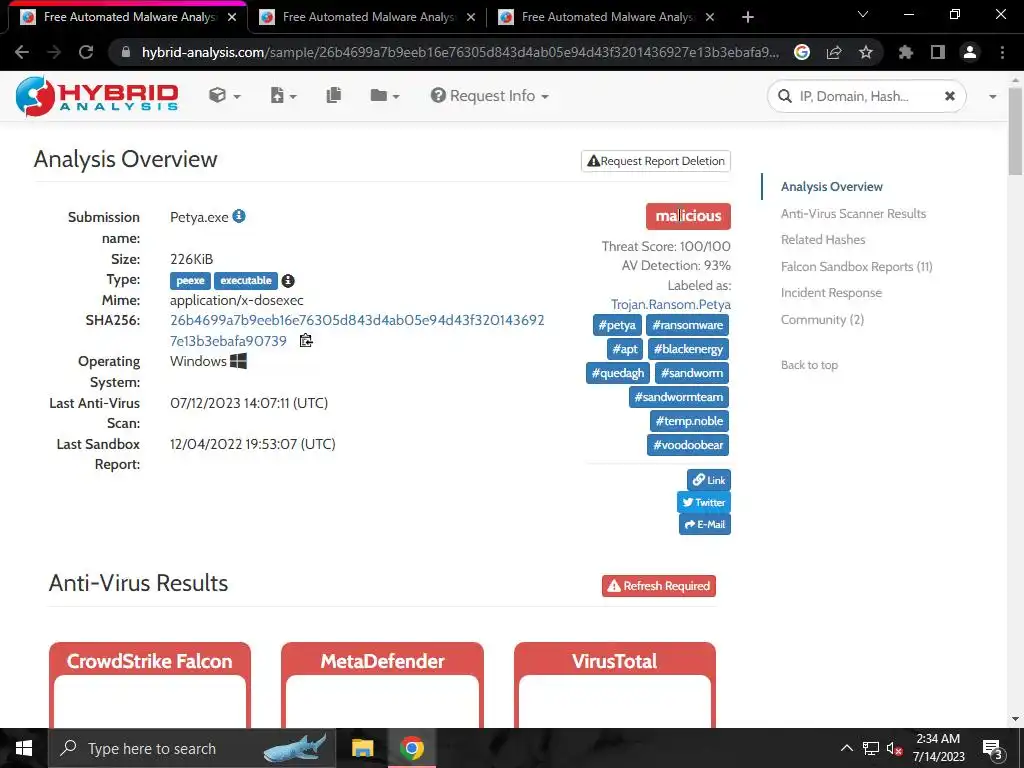Select the #sandworm tag
This screenshot has width=1024, height=768.
coord(692,373)
